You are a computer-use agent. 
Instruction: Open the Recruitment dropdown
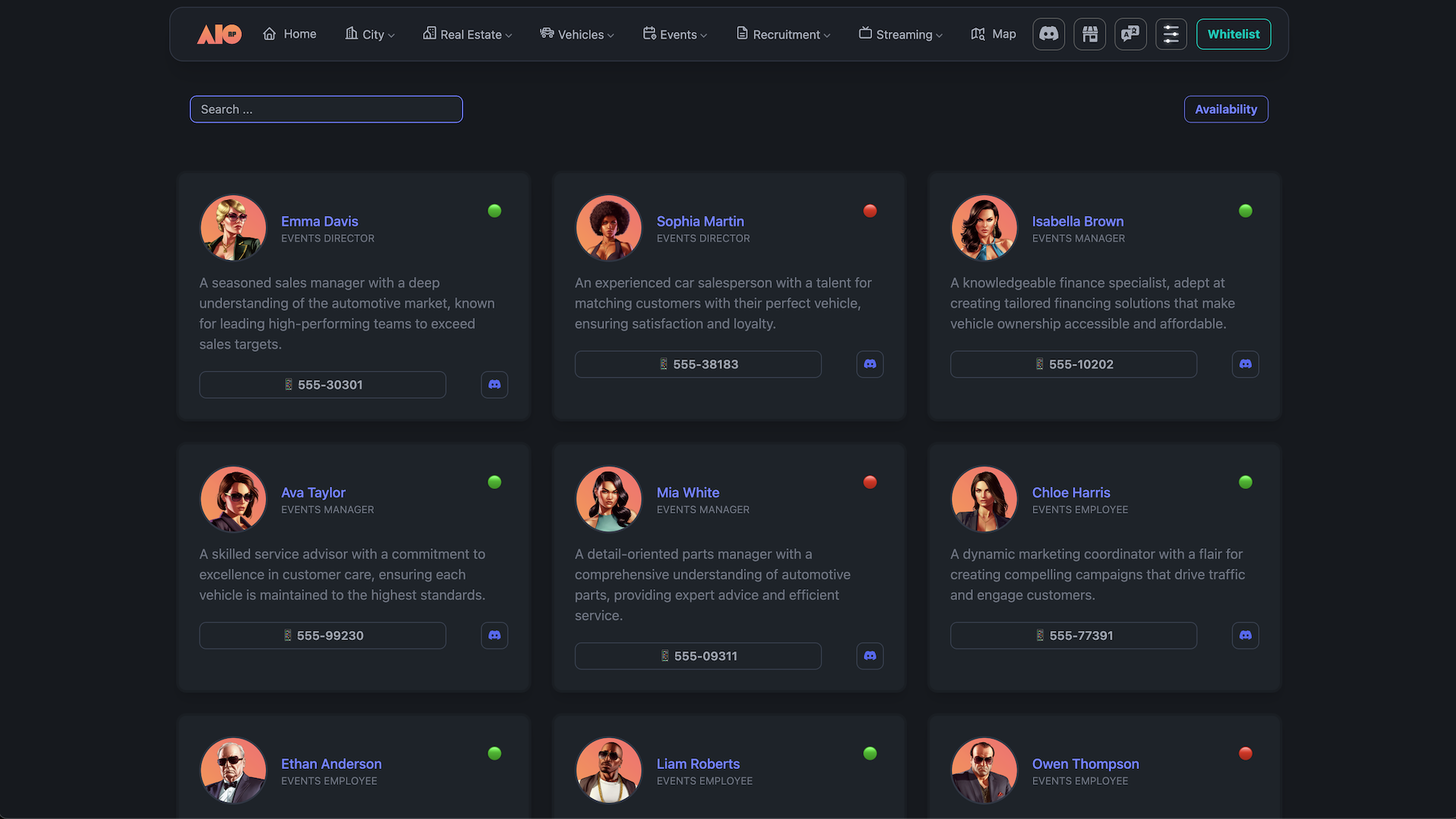click(783, 34)
